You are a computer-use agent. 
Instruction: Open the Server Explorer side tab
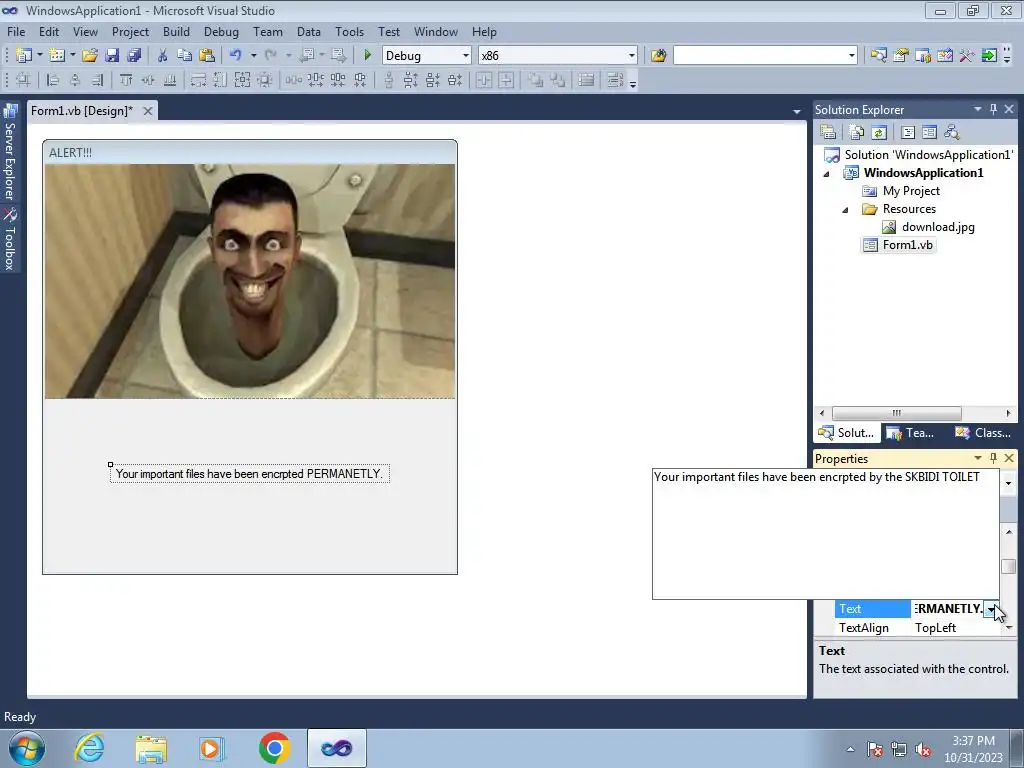tap(10, 152)
